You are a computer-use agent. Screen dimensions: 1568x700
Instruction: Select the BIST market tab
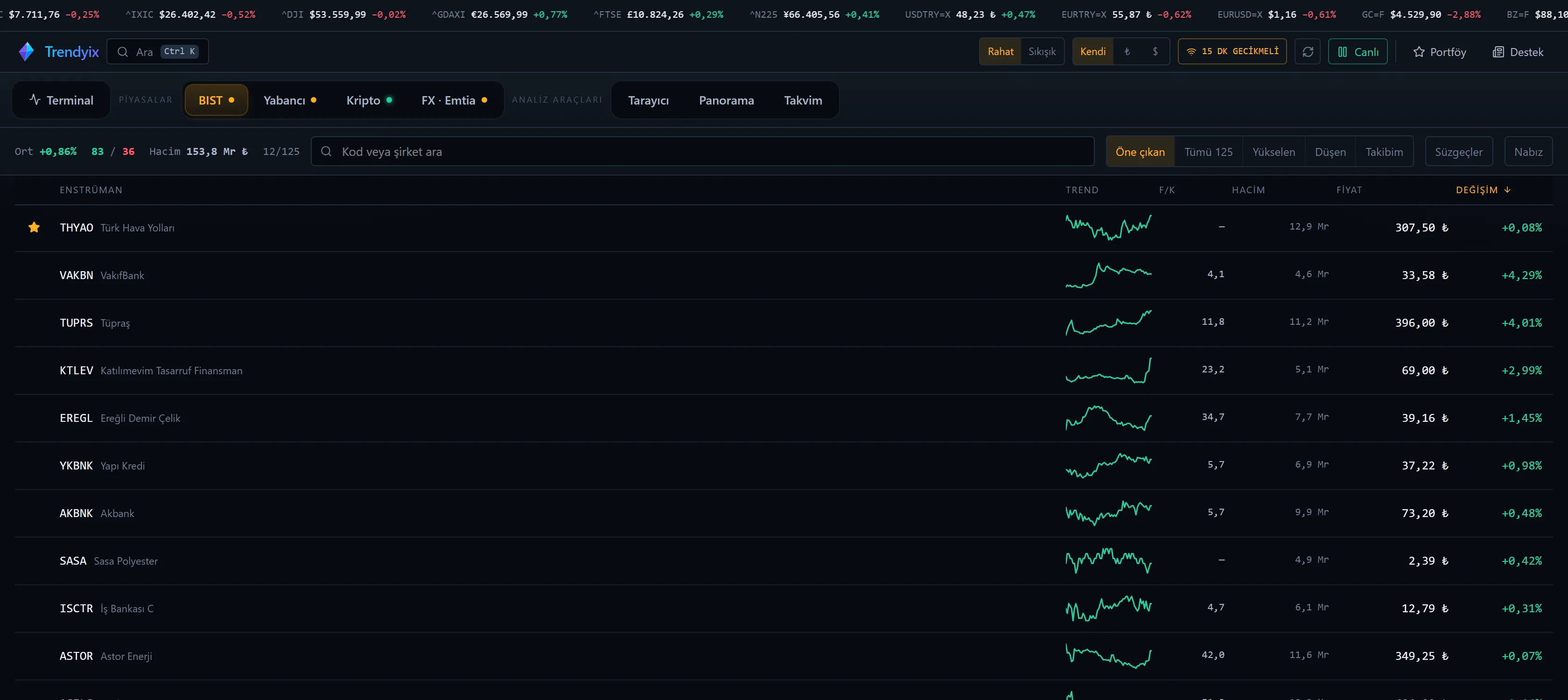pos(216,100)
